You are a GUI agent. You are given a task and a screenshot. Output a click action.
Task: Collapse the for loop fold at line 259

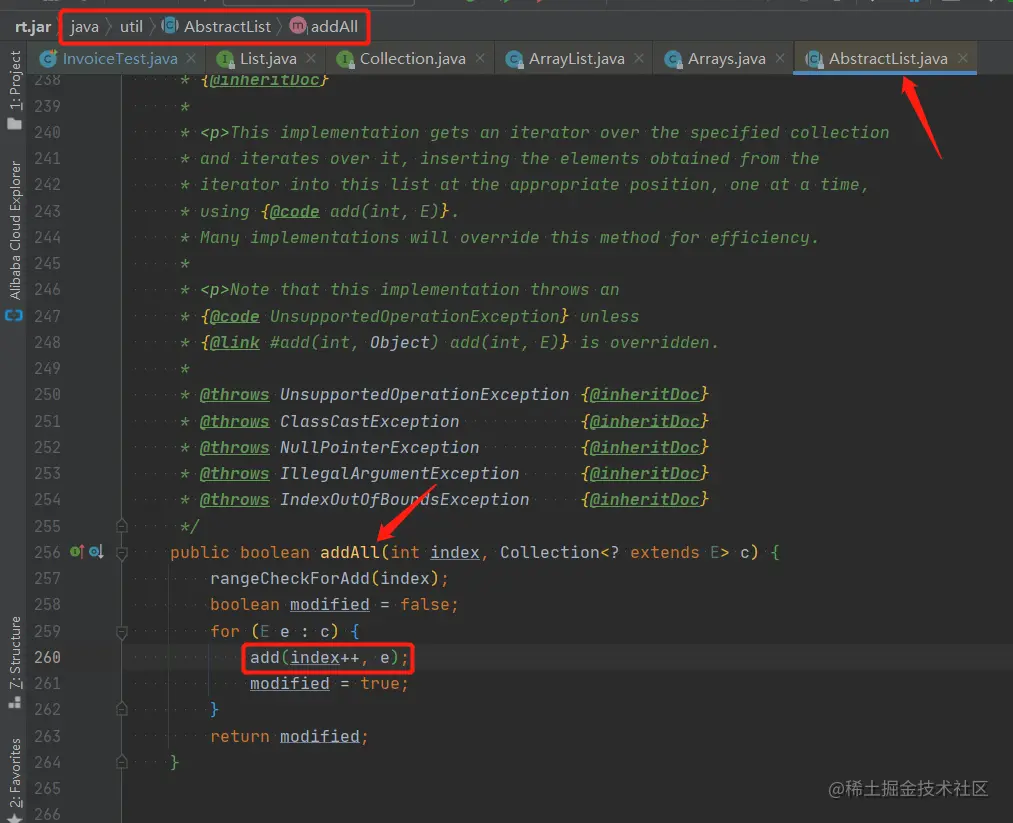(x=121, y=631)
